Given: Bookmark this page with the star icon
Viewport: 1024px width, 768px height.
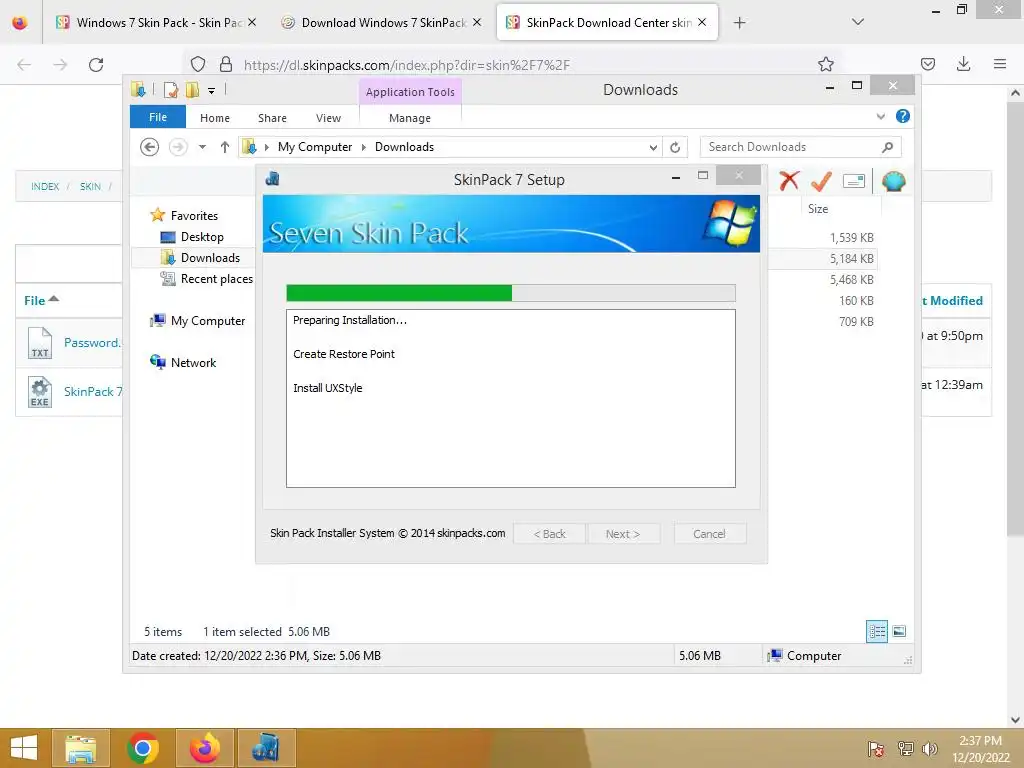Looking at the screenshot, I should (825, 64).
